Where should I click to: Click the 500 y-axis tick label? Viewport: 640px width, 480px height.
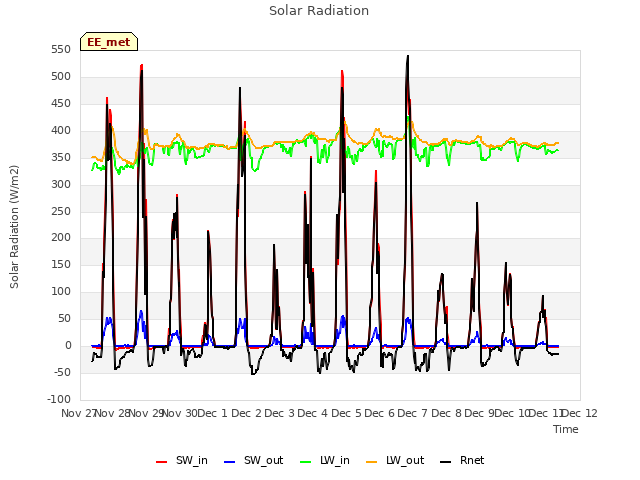[61, 77]
